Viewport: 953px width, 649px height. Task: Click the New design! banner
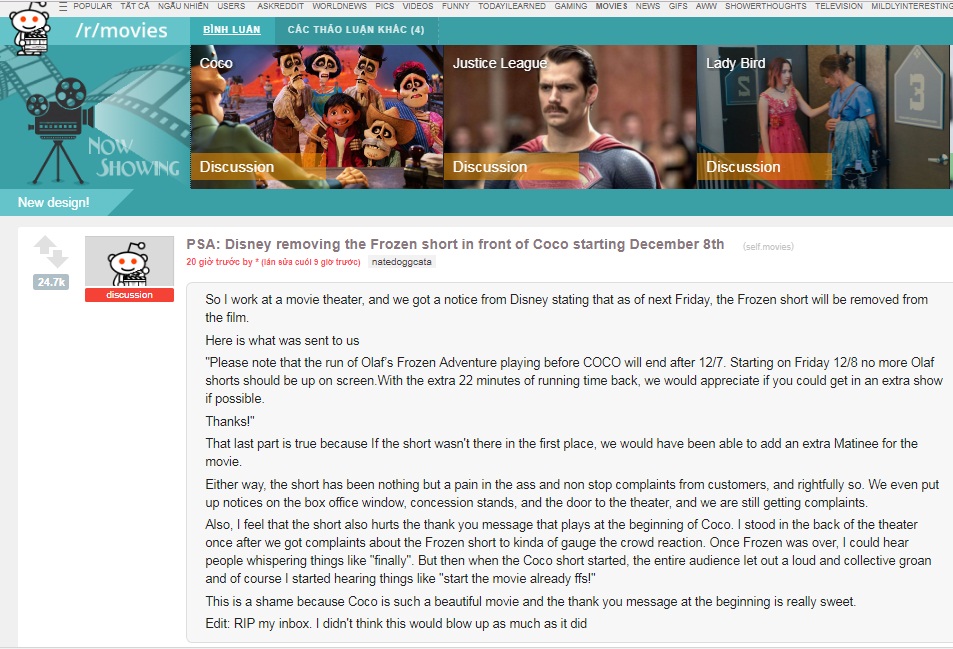53,202
